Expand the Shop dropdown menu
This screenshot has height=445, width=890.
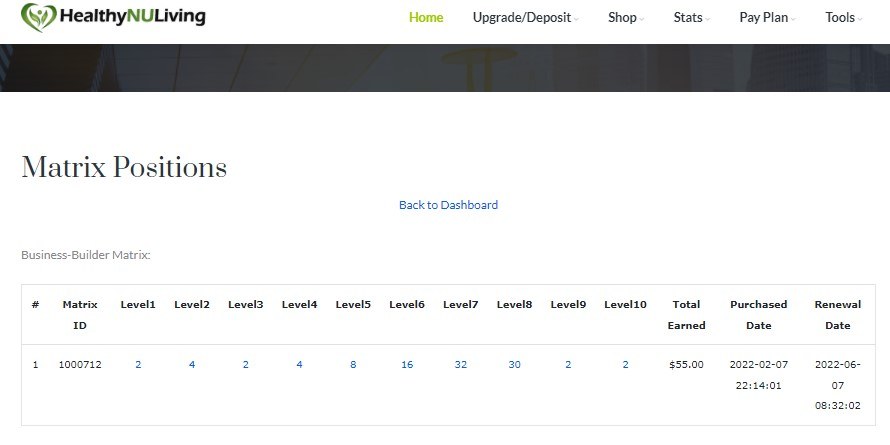(626, 18)
